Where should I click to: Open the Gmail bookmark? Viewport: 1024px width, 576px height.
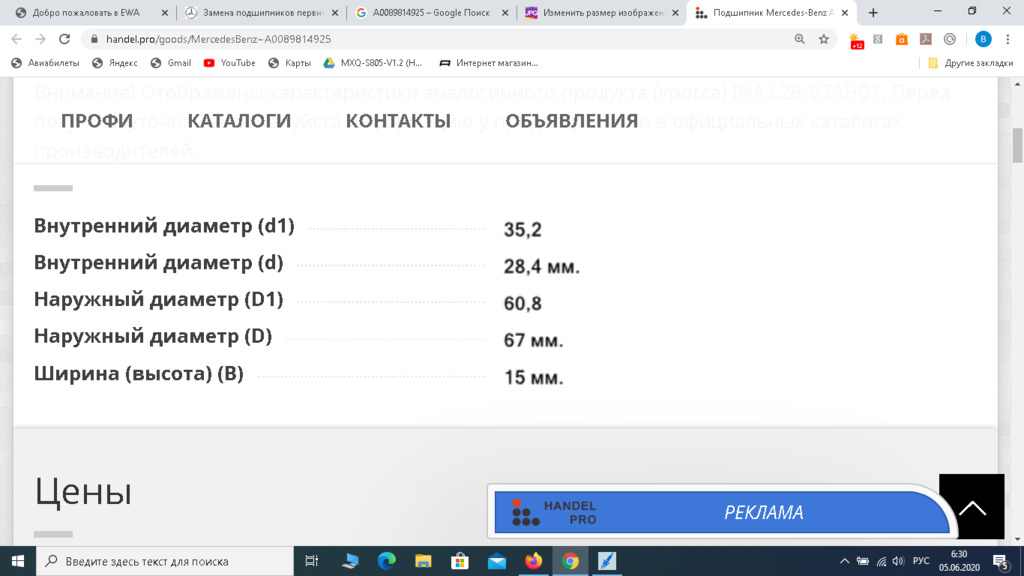coord(171,63)
